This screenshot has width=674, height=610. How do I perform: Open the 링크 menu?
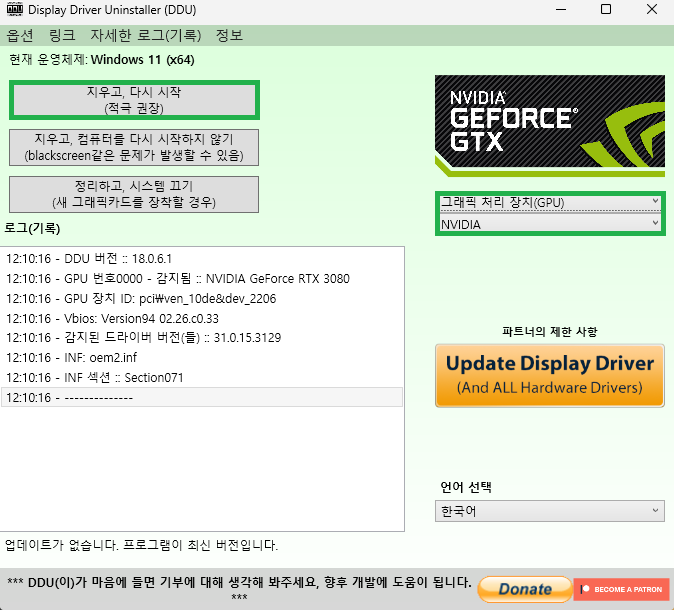(x=62, y=35)
